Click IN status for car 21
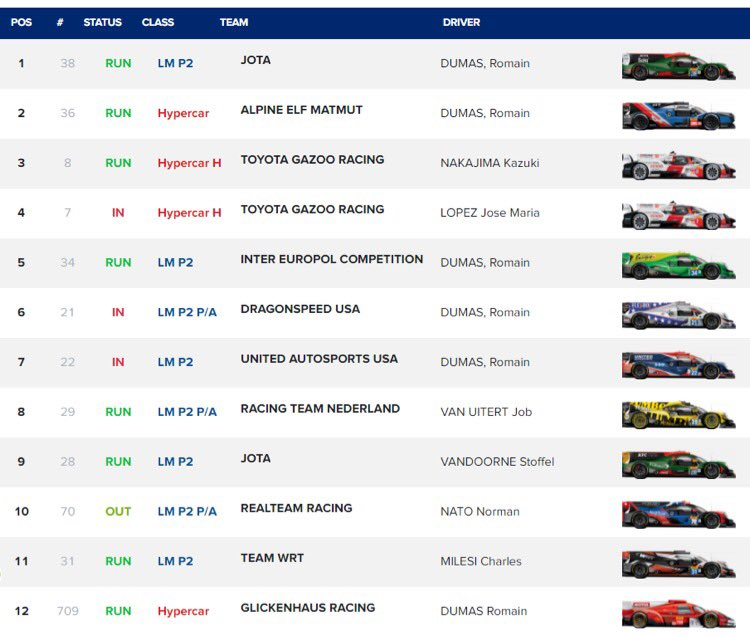Image resolution: width=750 pixels, height=636 pixels. click(x=118, y=312)
